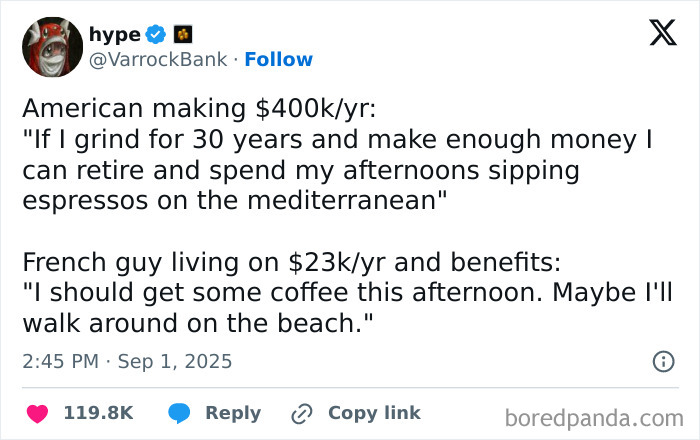Open the @VarrockBank handle link
This screenshot has height=440, width=700.
point(158,60)
